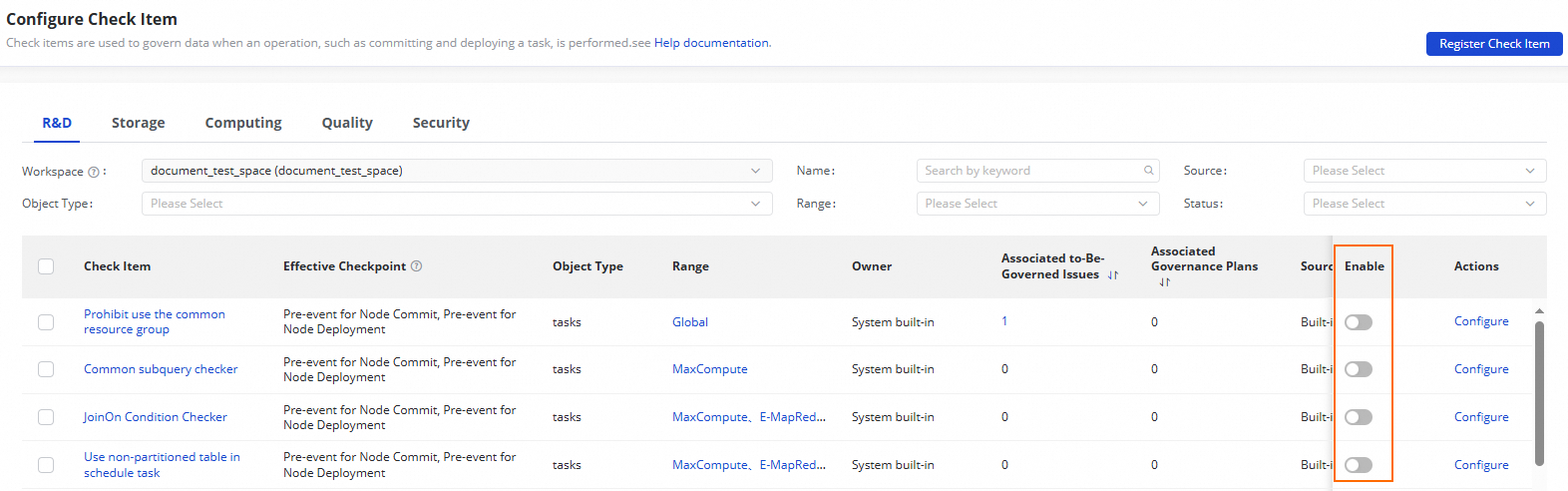Switch to the Computing tab
The image size is (1568, 491).
(243, 123)
